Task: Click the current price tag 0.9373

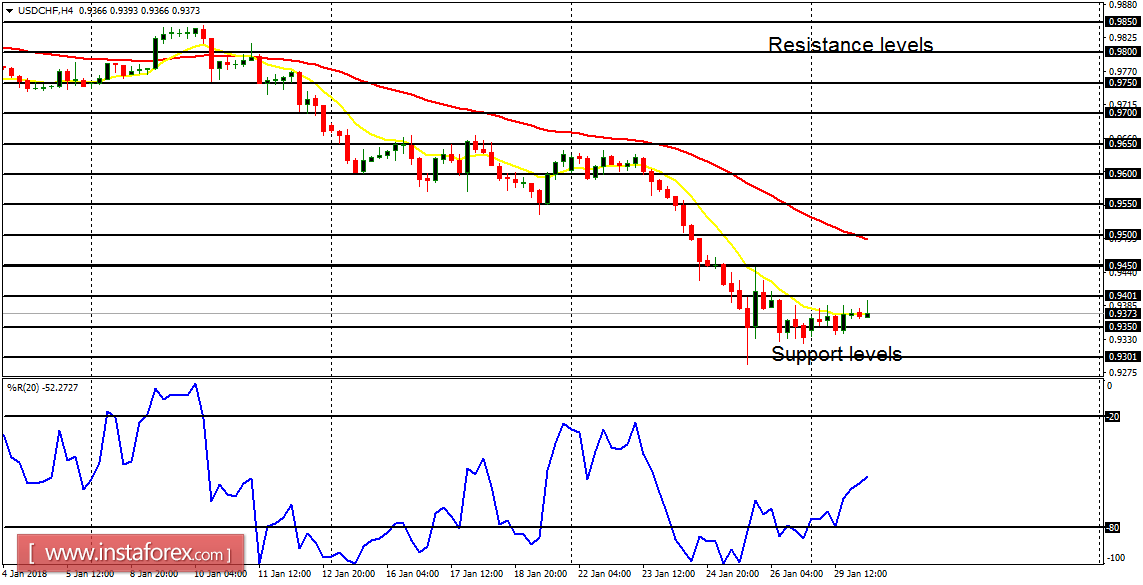Action: click(x=1121, y=313)
